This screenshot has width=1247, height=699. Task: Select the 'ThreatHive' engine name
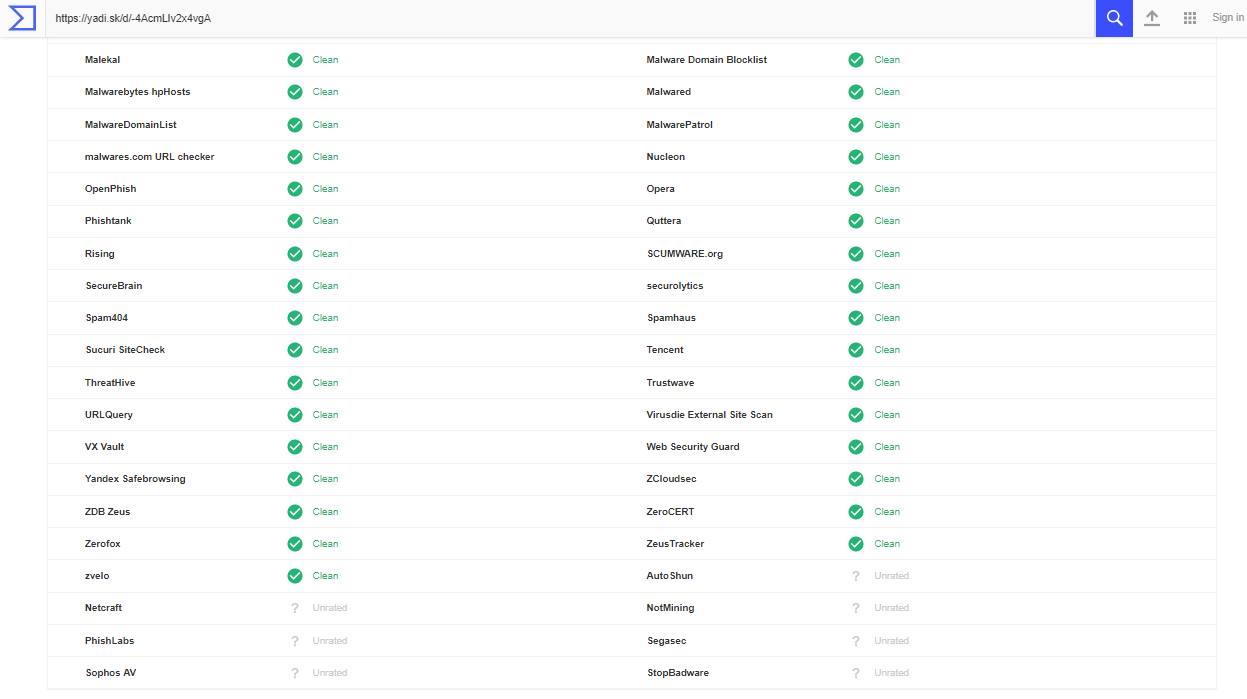[110, 383]
